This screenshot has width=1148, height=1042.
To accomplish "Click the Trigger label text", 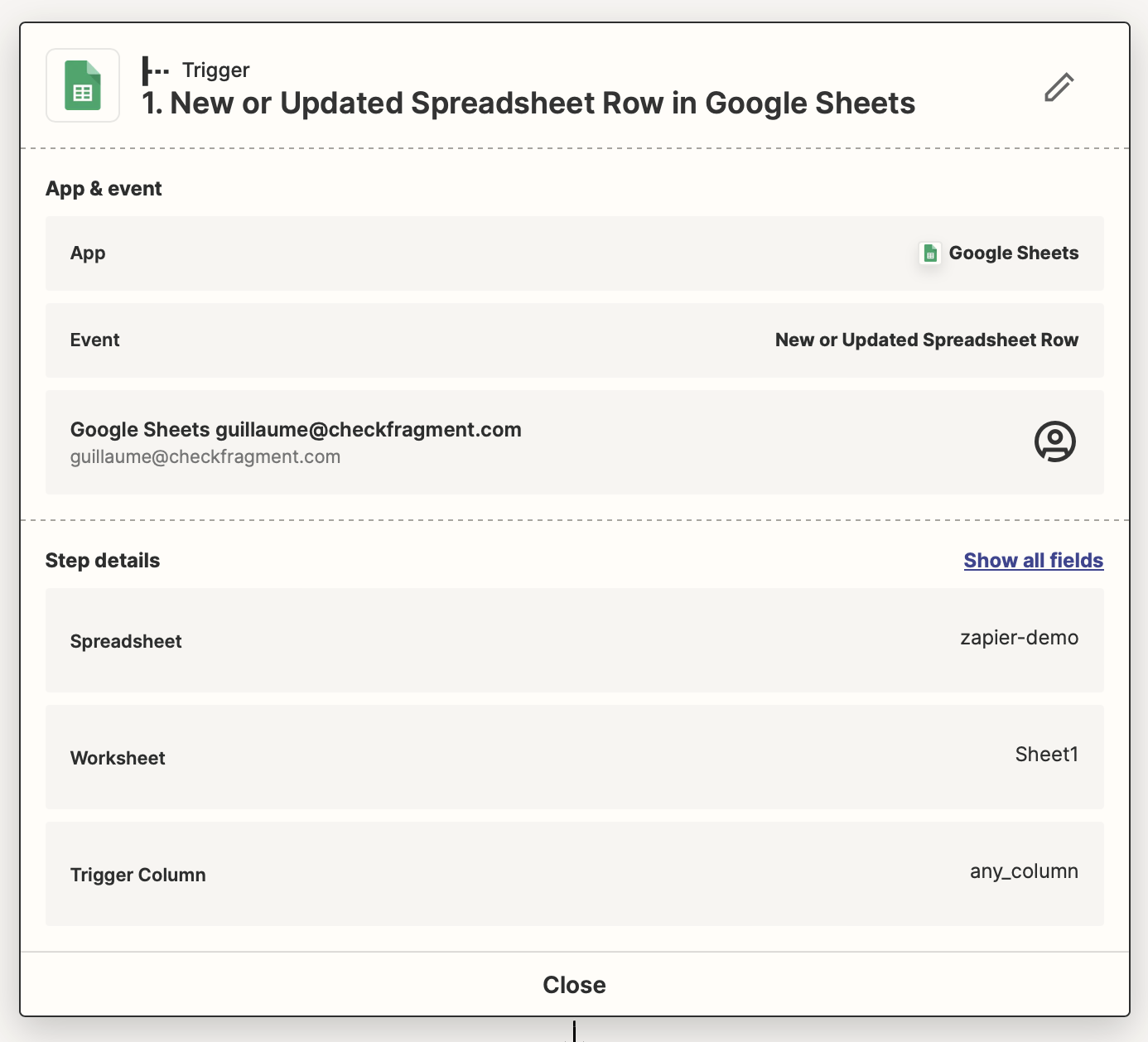I will pos(216,70).
